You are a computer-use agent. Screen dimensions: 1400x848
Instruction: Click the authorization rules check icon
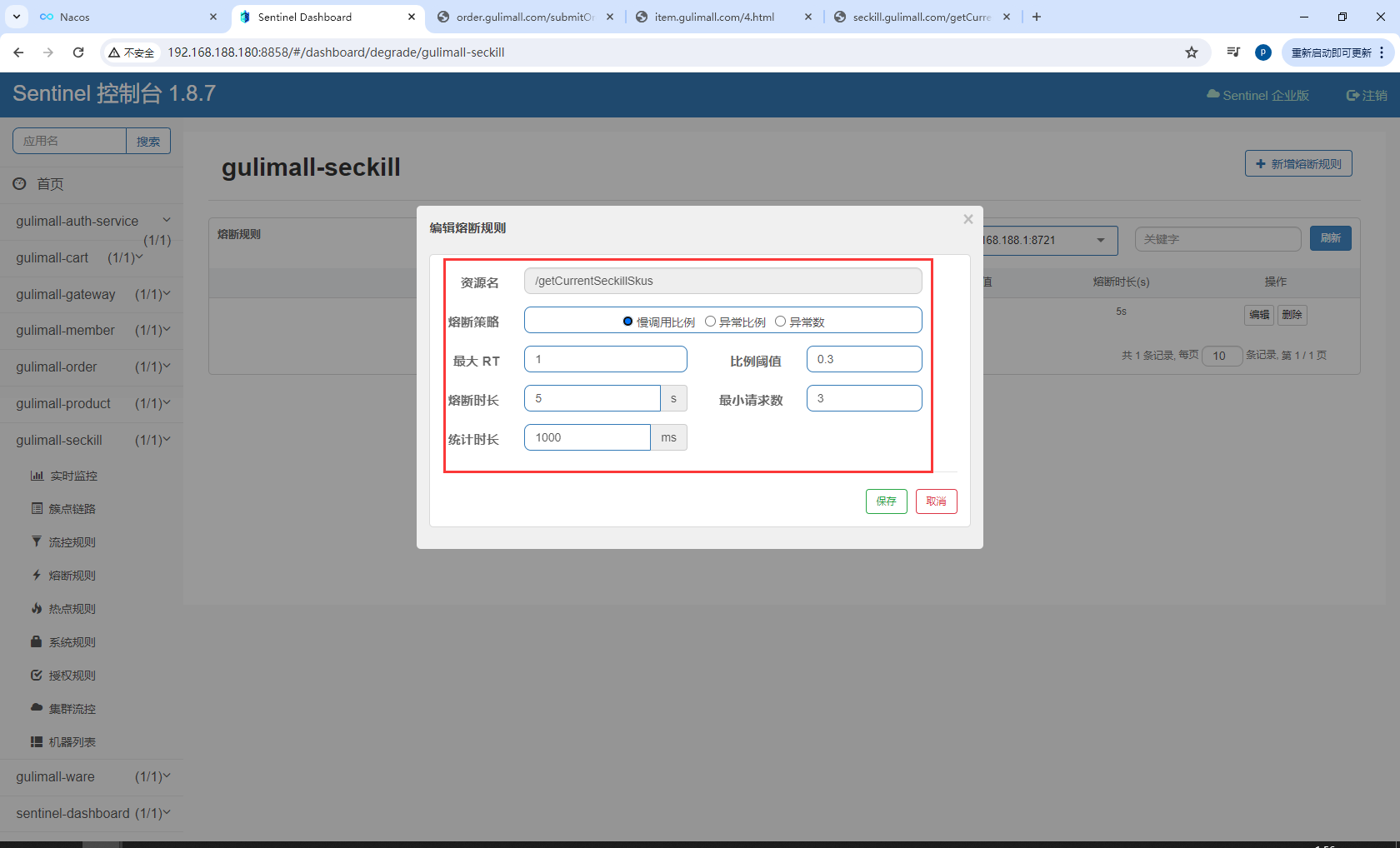[37, 675]
